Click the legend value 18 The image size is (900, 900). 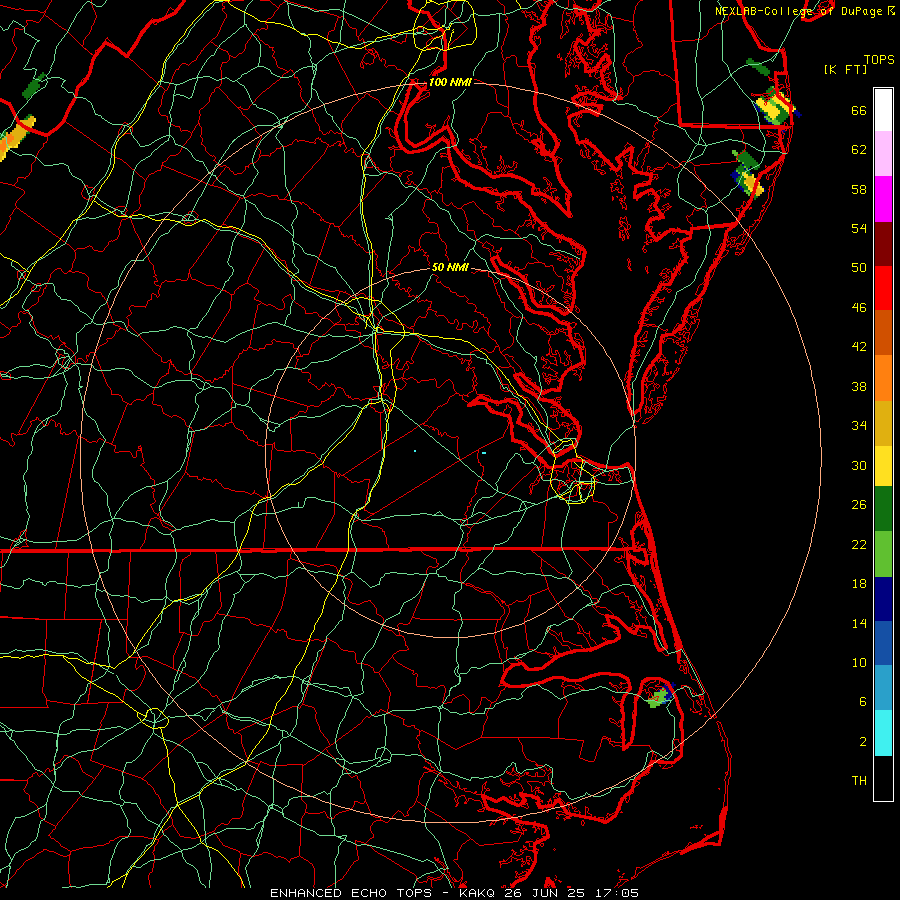coord(859,584)
